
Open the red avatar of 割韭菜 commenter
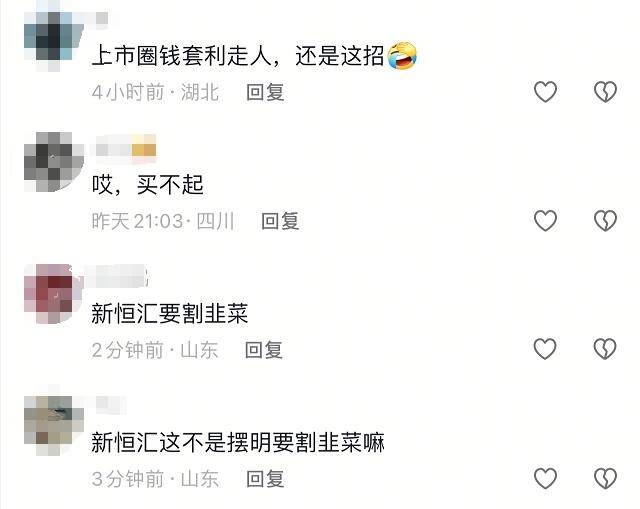click(54, 294)
